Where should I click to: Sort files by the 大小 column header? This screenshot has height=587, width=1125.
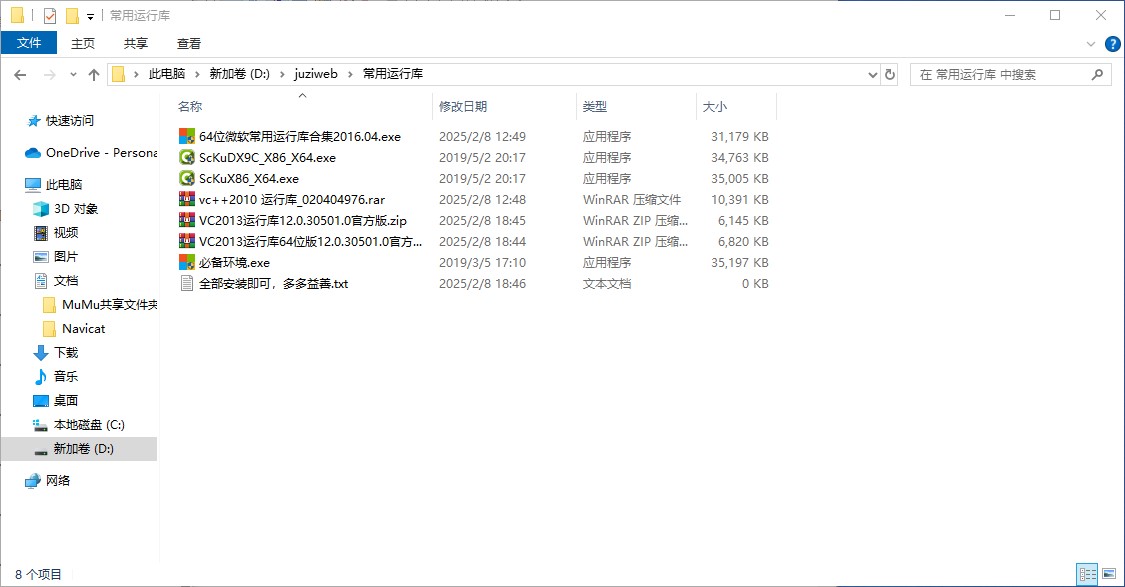(x=737, y=106)
